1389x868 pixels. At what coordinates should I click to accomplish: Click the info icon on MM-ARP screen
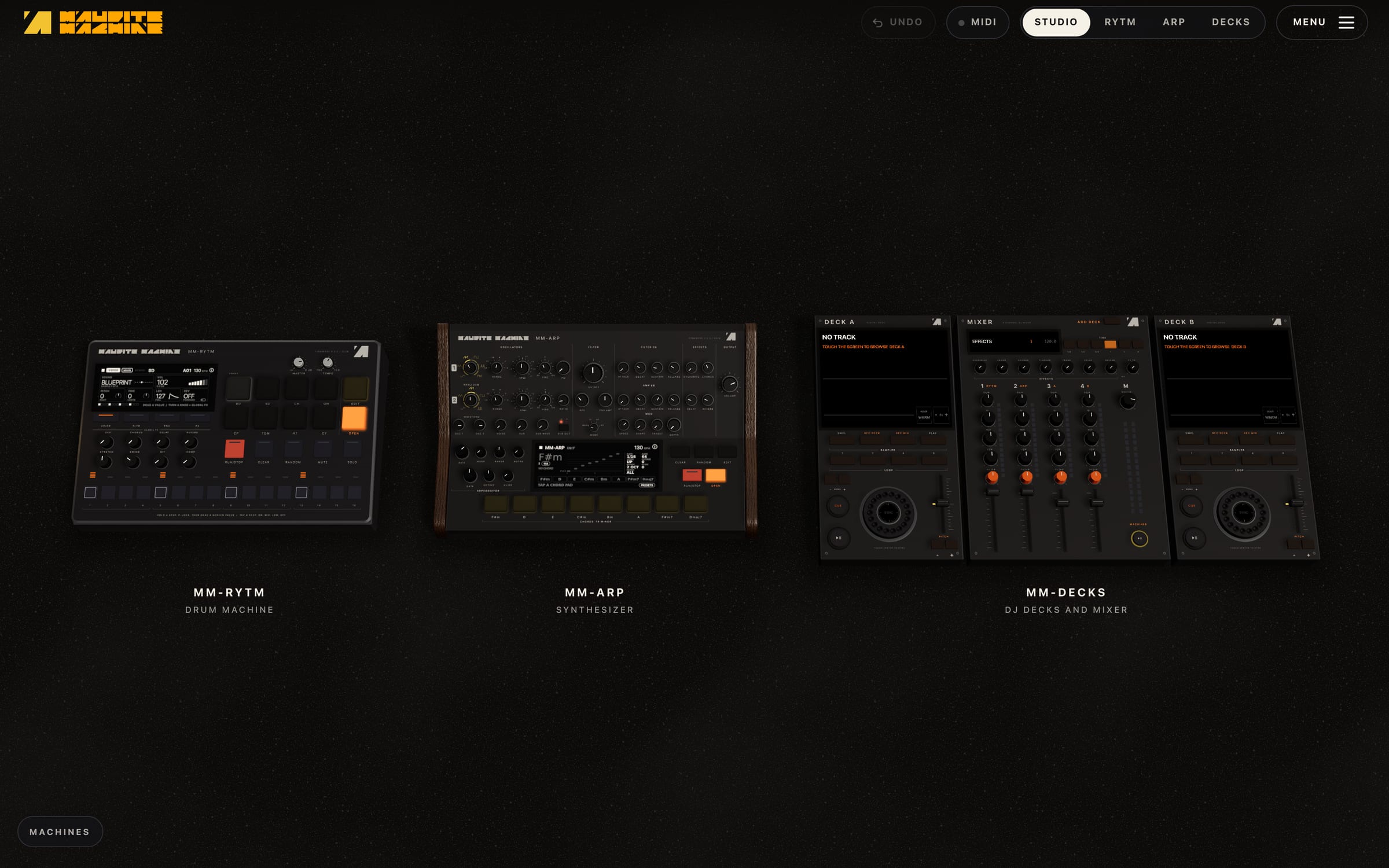click(x=655, y=447)
